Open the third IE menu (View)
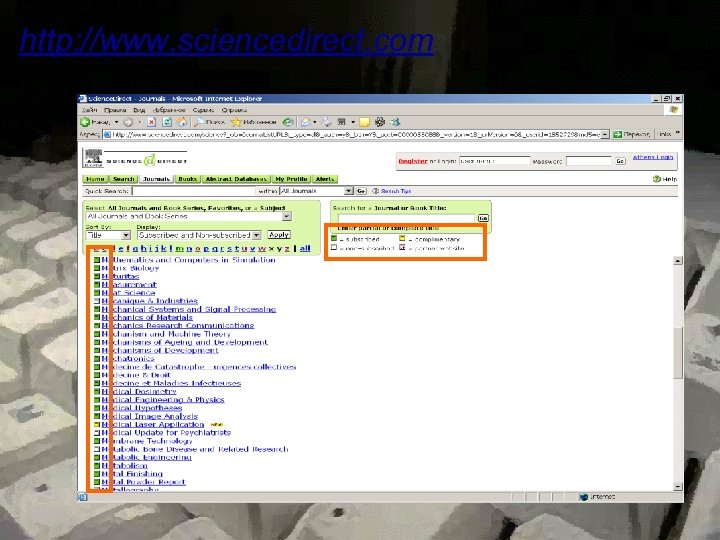Image resolution: width=720 pixels, height=540 pixels. click(139, 110)
